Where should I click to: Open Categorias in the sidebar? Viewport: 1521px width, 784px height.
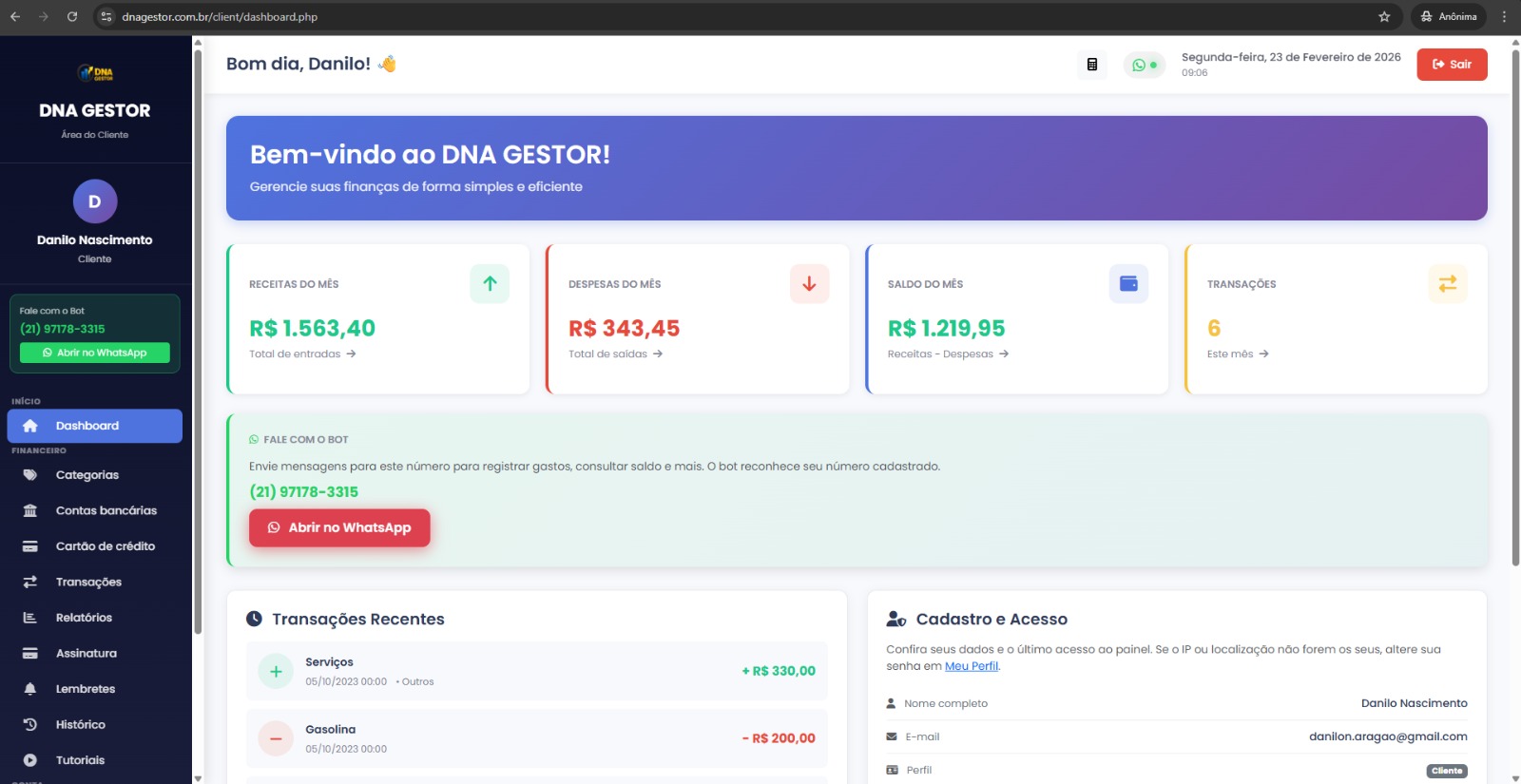tap(87, 475)
